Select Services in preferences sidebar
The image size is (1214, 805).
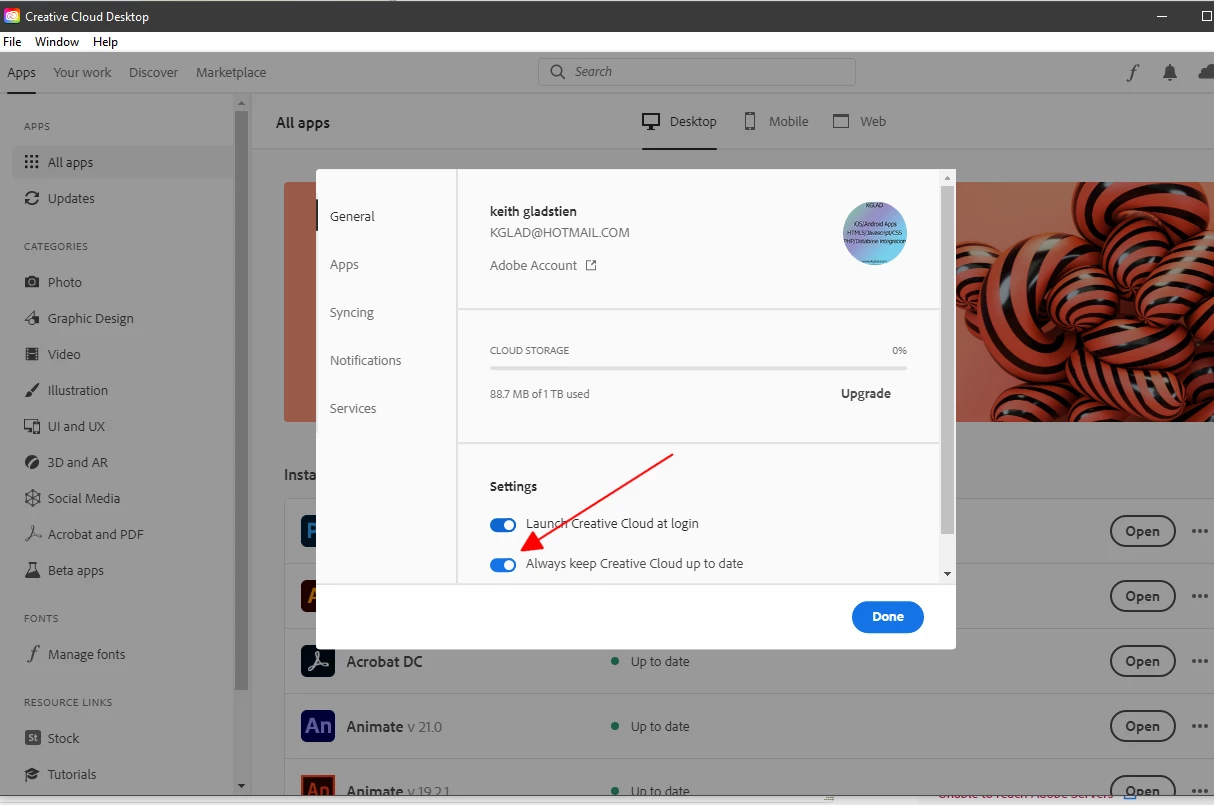pyautogui.click(x=353, y=408)
